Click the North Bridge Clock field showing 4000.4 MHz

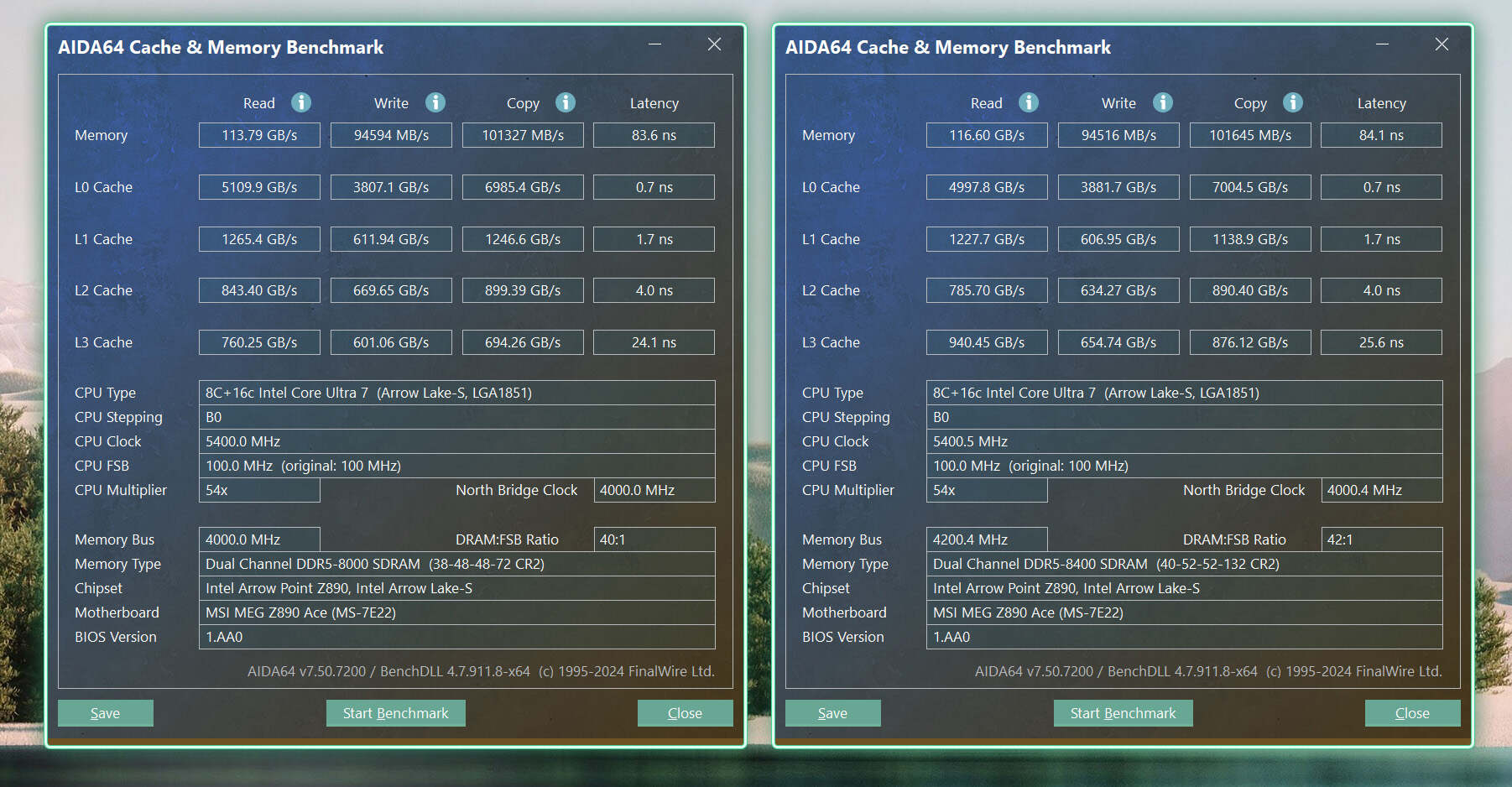(x=1382, y=490)
